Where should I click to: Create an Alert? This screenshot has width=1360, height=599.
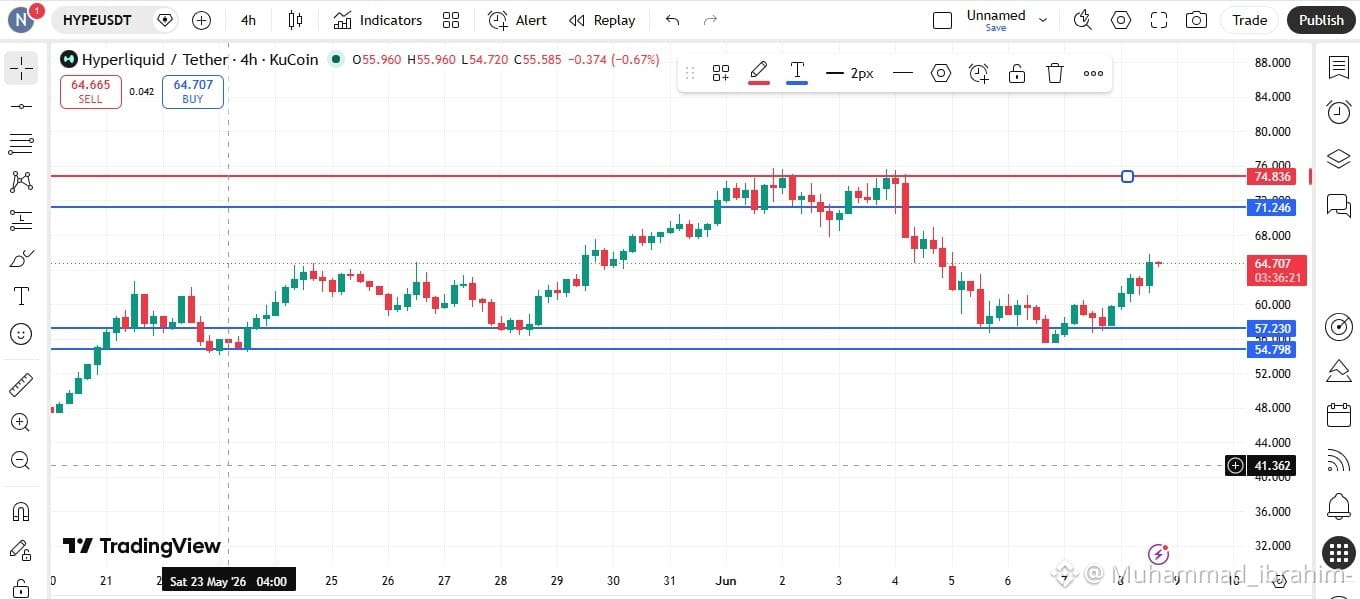click(517, 20)
